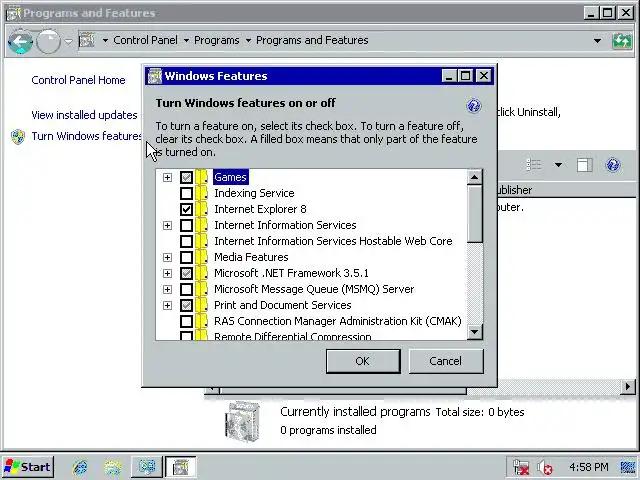Open the Start menu
The width and height of the screenshot is (640, 480).
28,467
